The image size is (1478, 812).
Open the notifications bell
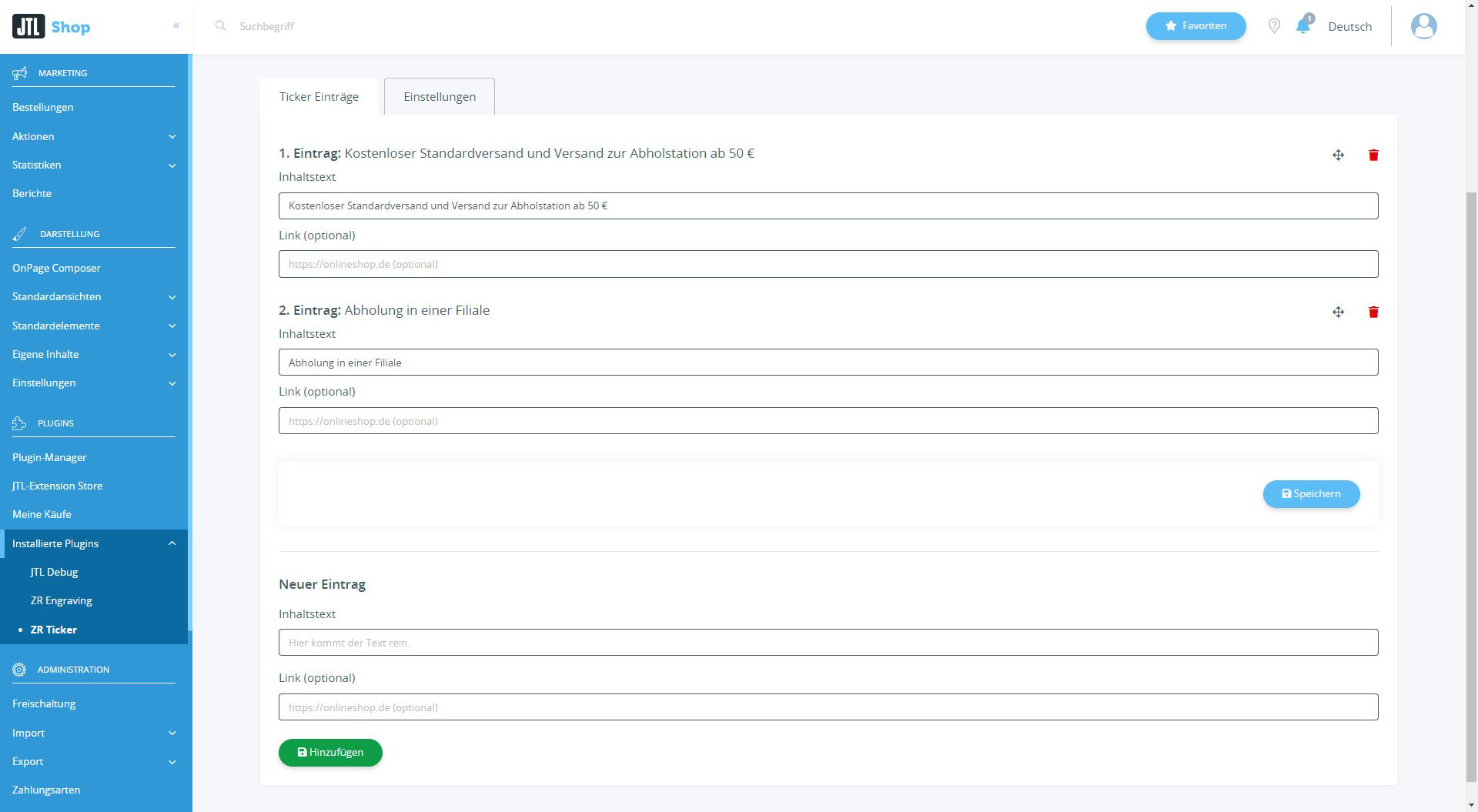pos(1302,26)
